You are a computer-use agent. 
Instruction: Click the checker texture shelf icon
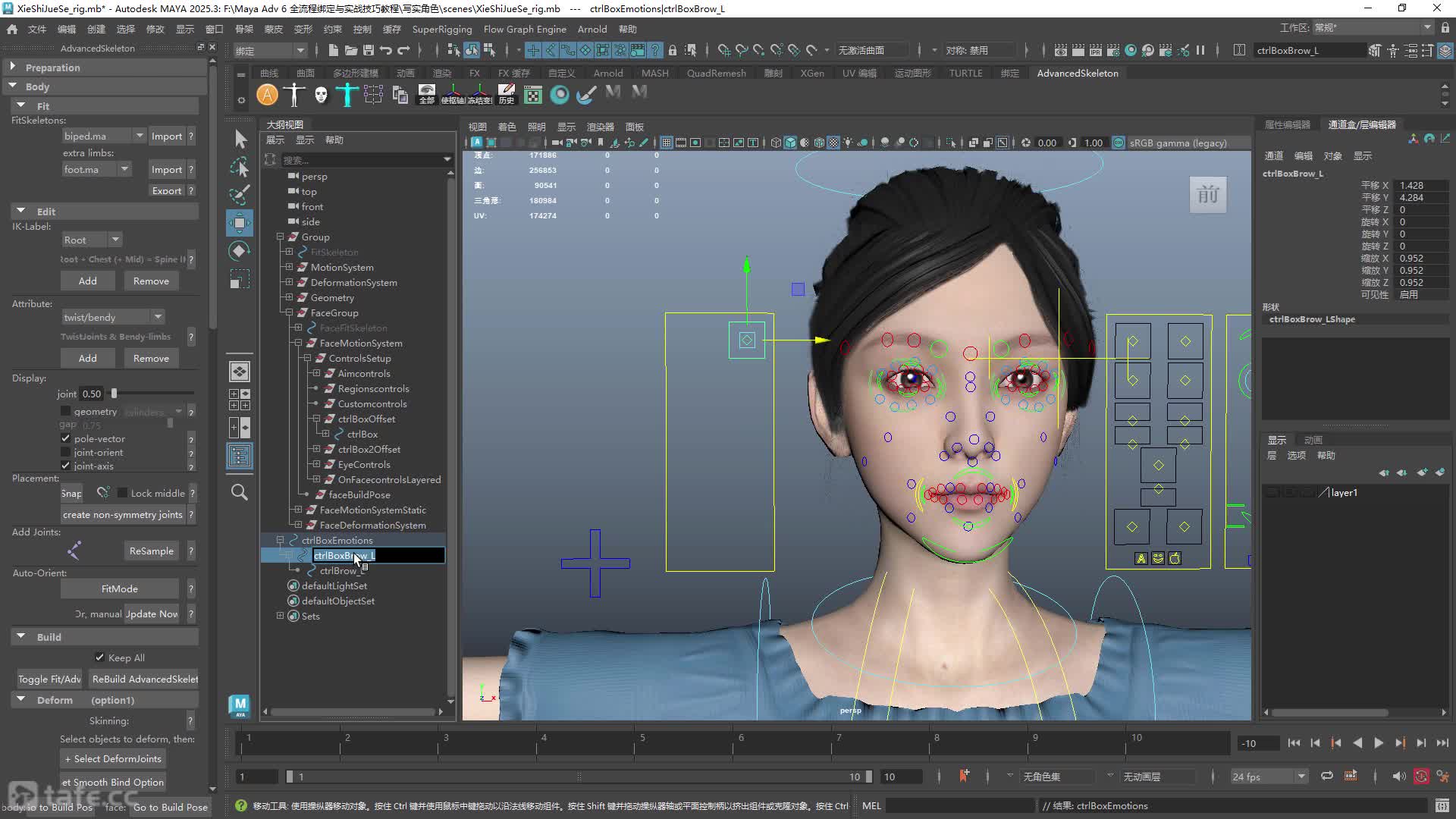(533, 95)
